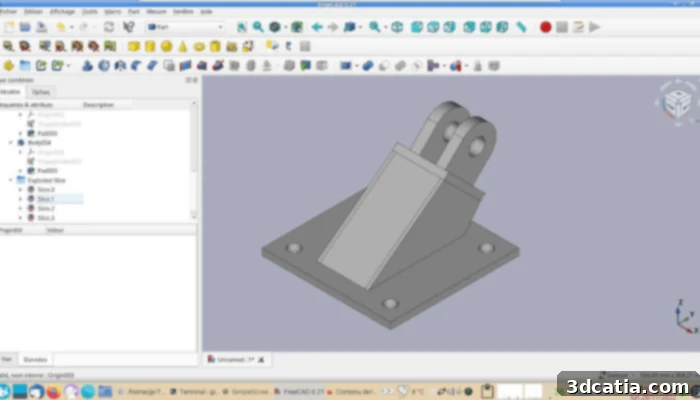
Task: Collapse the Body004 tree node
Action: [11, 143]
